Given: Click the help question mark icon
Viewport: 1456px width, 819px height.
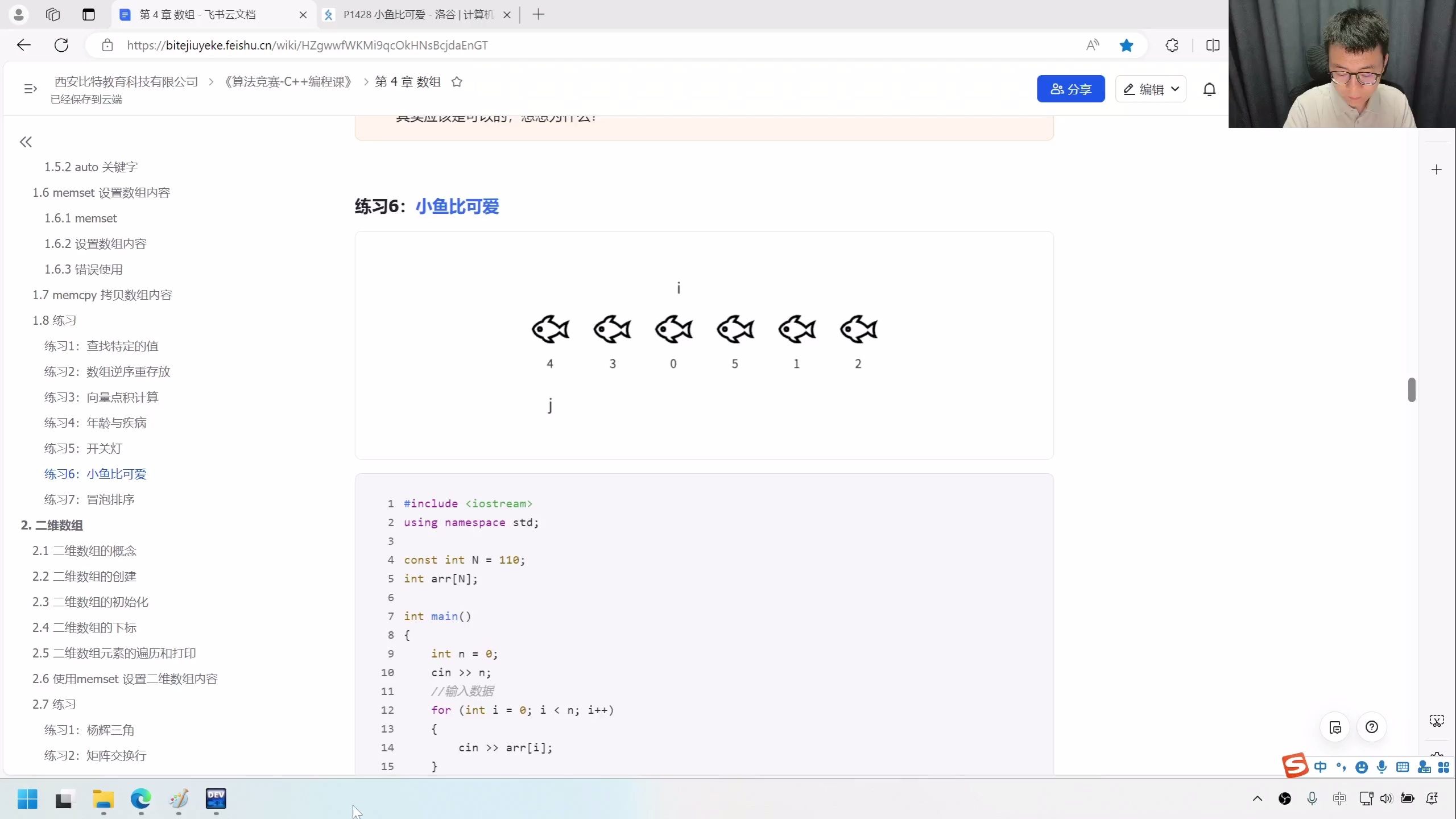Looking at the screenshot, I should point(1371,727).
